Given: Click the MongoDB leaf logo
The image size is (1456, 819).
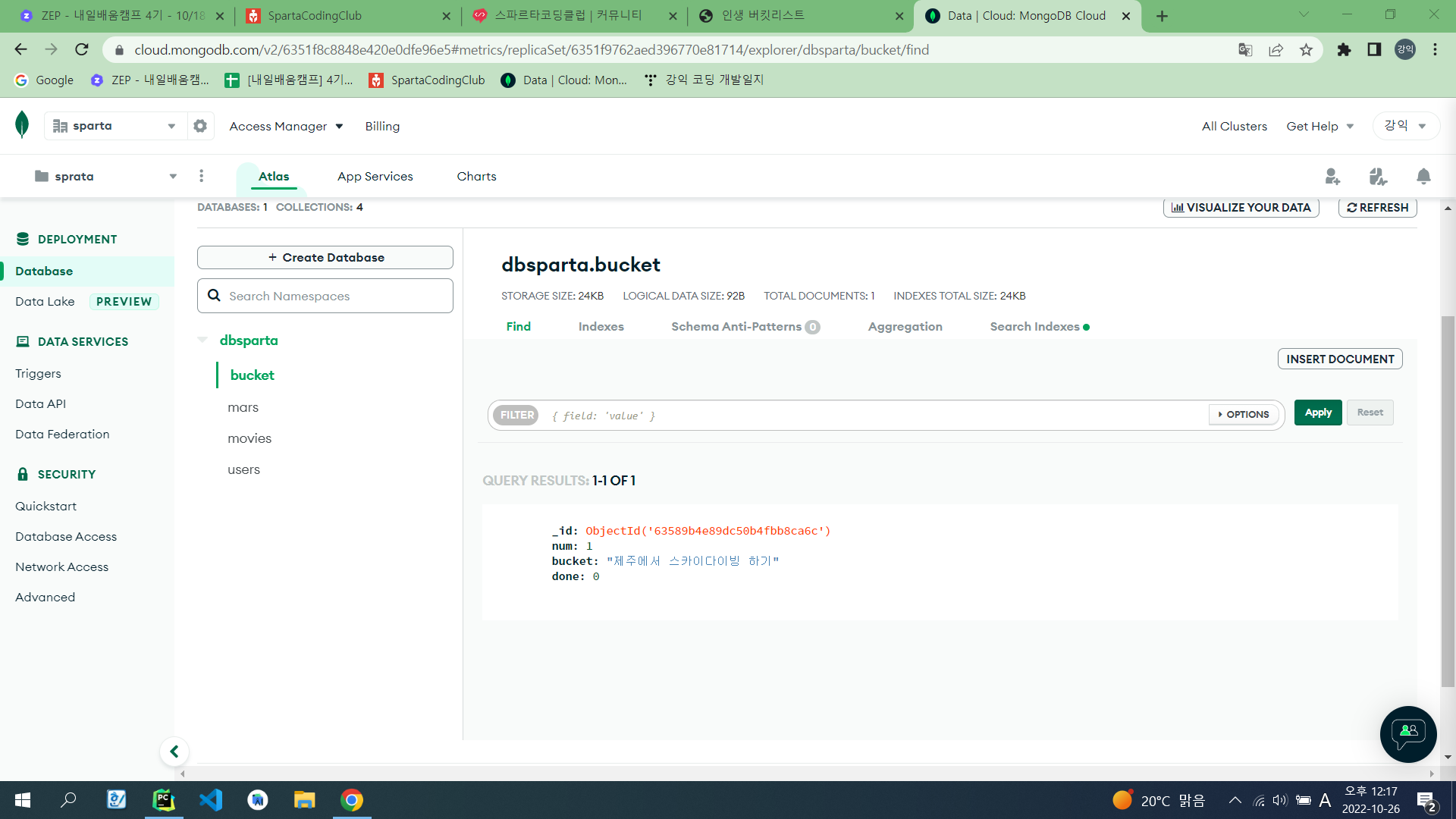Looking at the screenshot, I should (x=22, y=125).
